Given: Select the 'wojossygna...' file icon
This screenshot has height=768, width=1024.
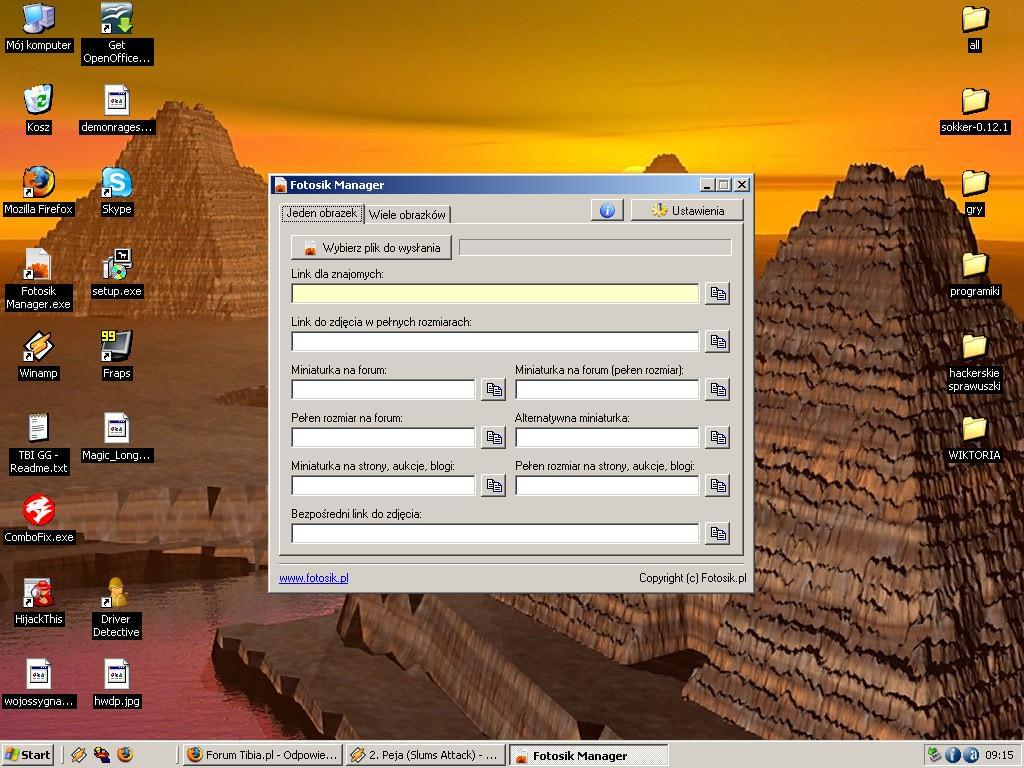Looking at the screenshot, I should tap(39, 683).
